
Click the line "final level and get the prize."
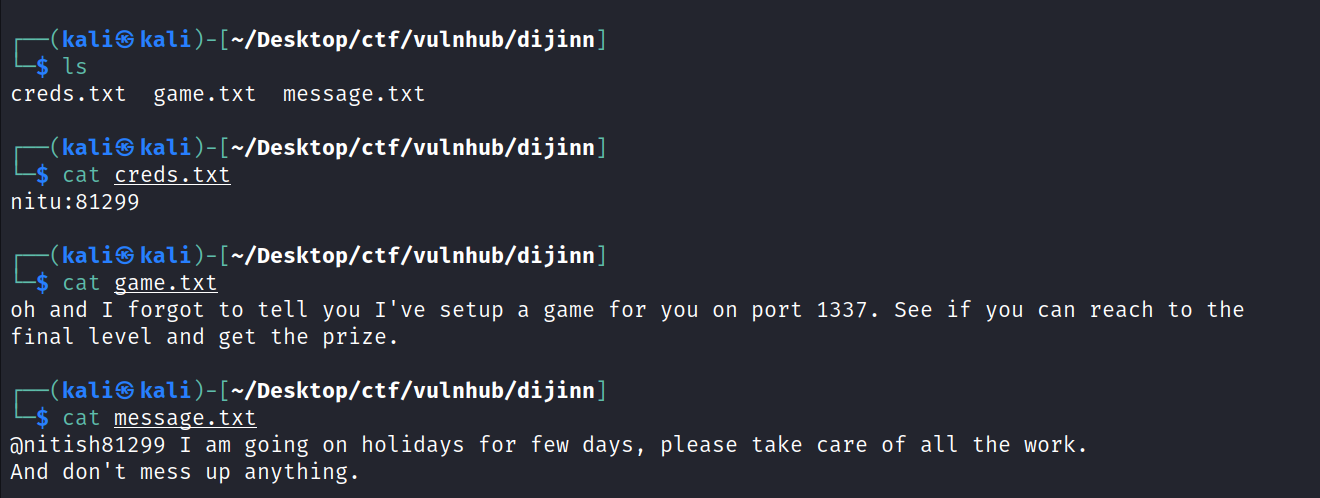coord(204,337)
